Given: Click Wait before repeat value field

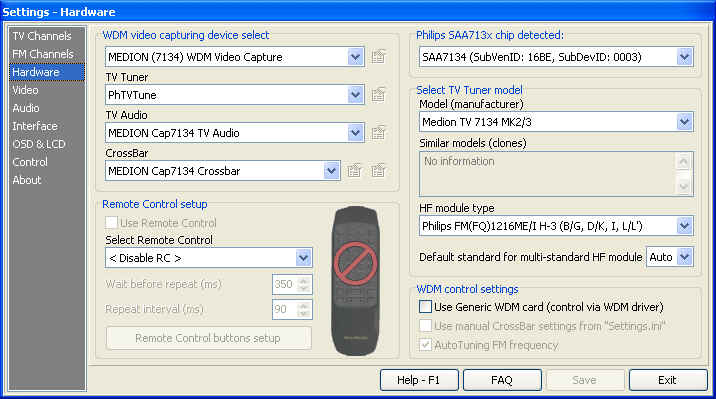Looking at the screenshot, I should click(x=285, y=284).
